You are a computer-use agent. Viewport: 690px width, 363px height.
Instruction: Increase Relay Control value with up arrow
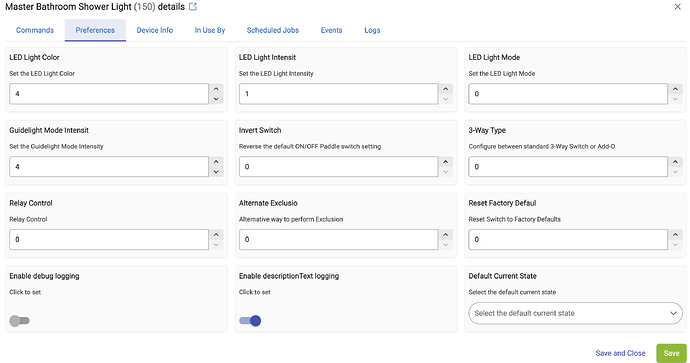pos(216,235)
